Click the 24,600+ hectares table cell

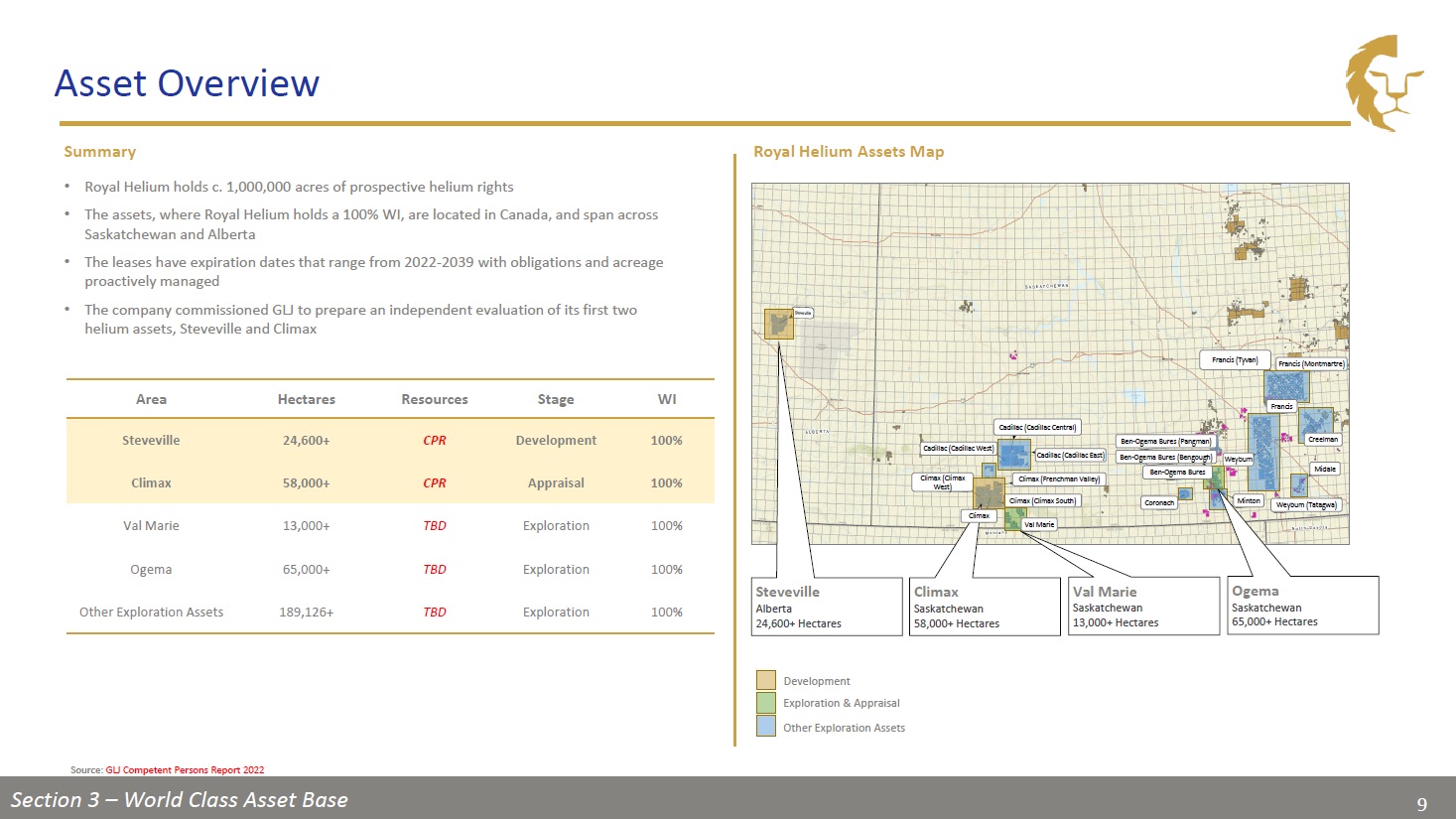(307, 440)
